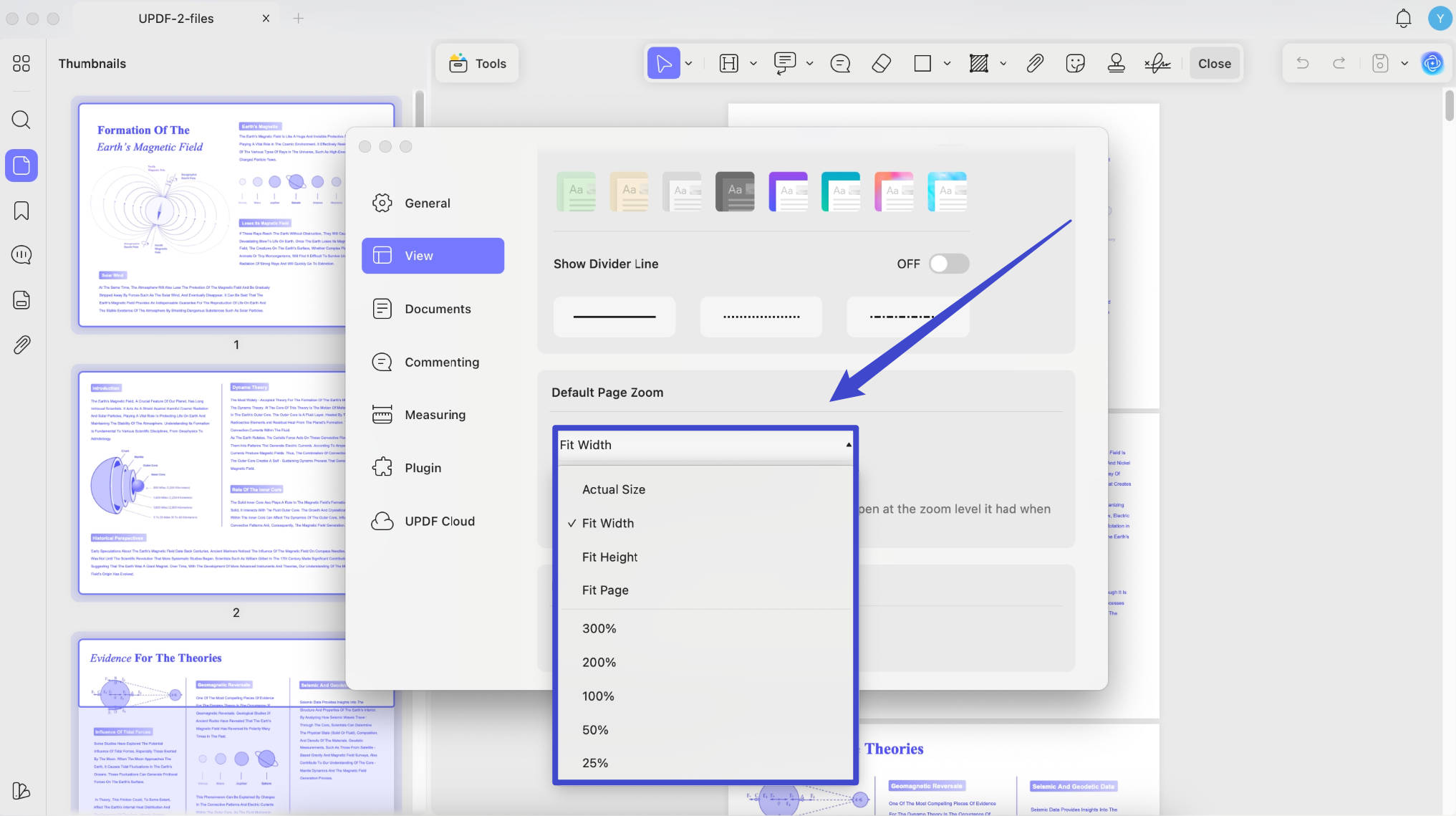Open View preferences section
Screen dimensions: 1456x816
pyautogui.click(x=433, y=256)
